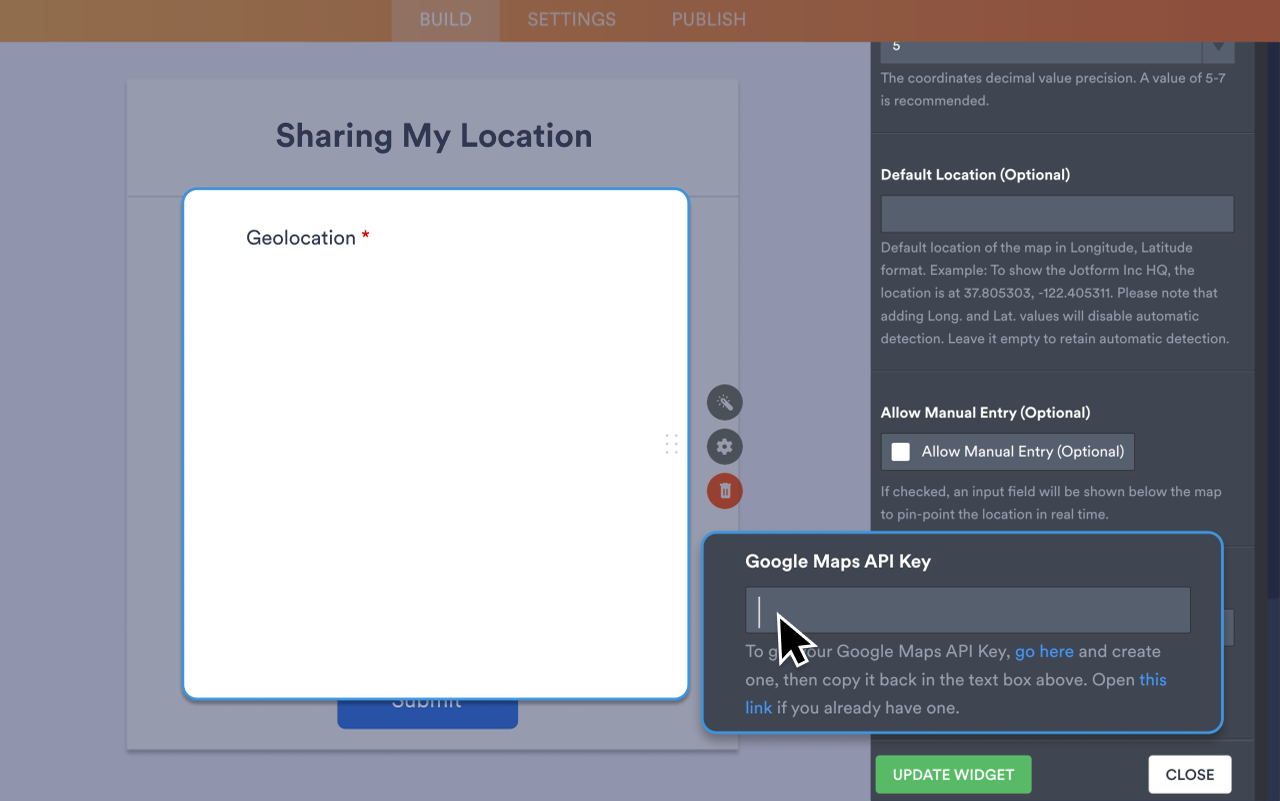The image size is (1280, 801).
Task: Open the widget wizard with the wand icon
Action: (724, 402)
